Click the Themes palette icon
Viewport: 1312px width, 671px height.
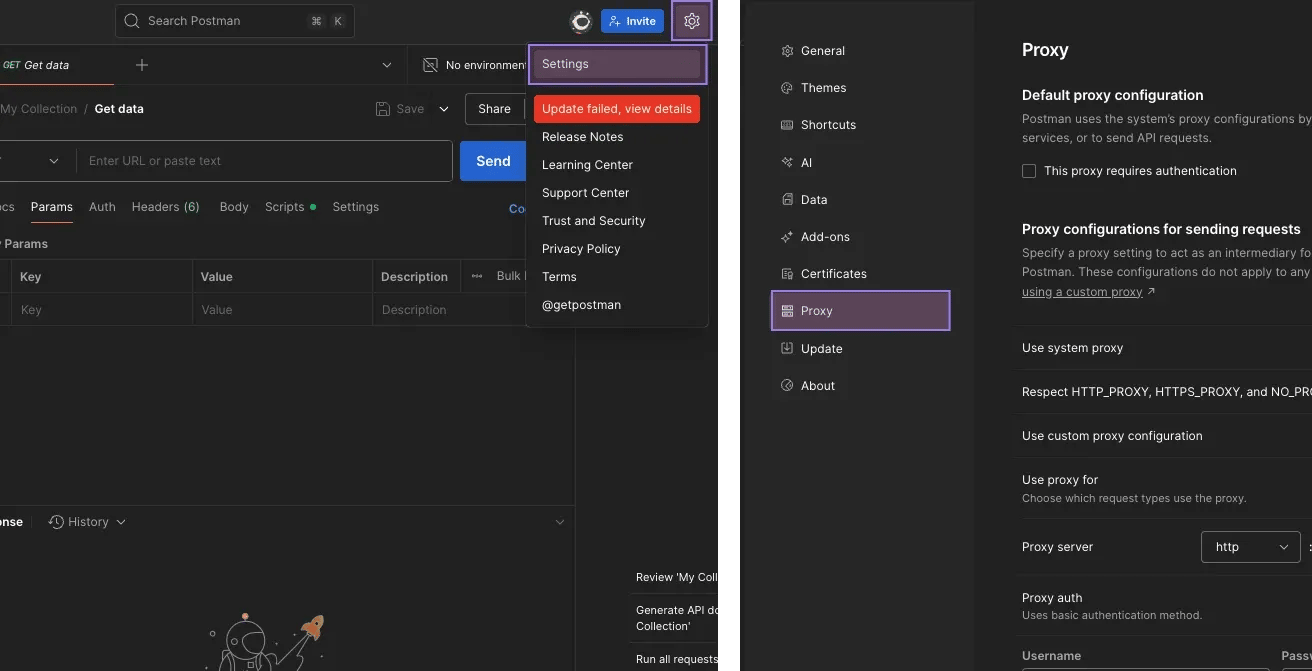[x=787, y=88]
